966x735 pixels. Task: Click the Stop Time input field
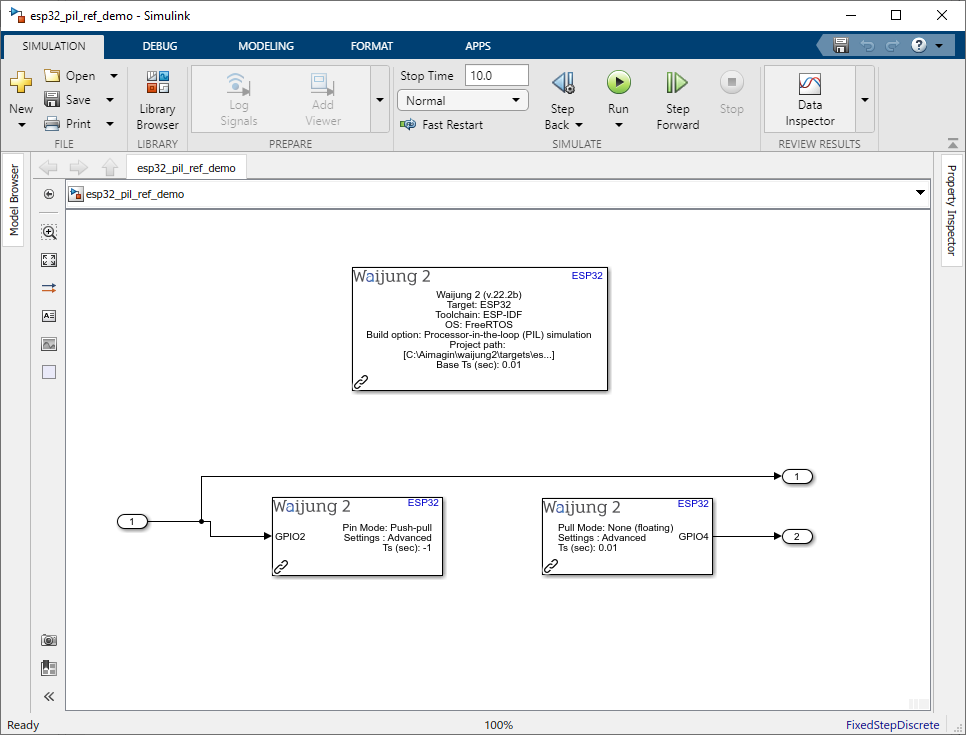pyautogui.click(x=496, y=76)
